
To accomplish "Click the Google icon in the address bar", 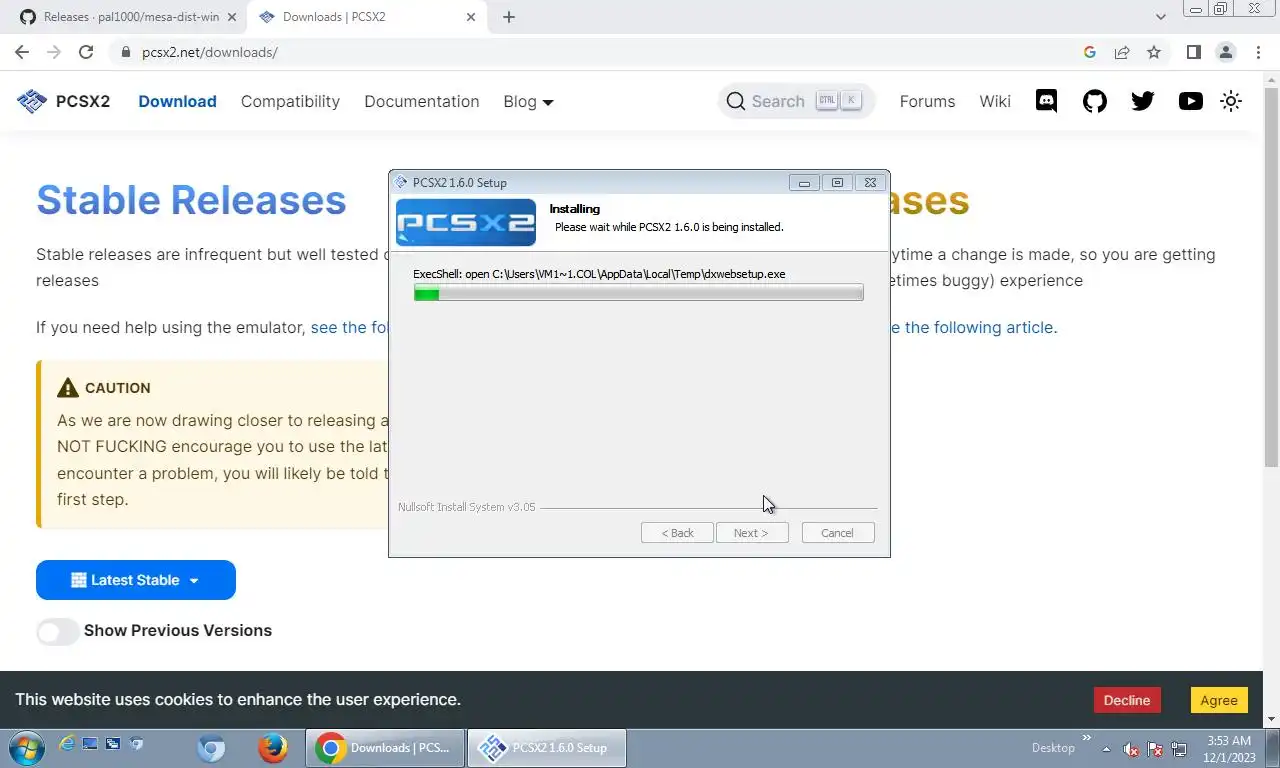I will [1090, 52].
